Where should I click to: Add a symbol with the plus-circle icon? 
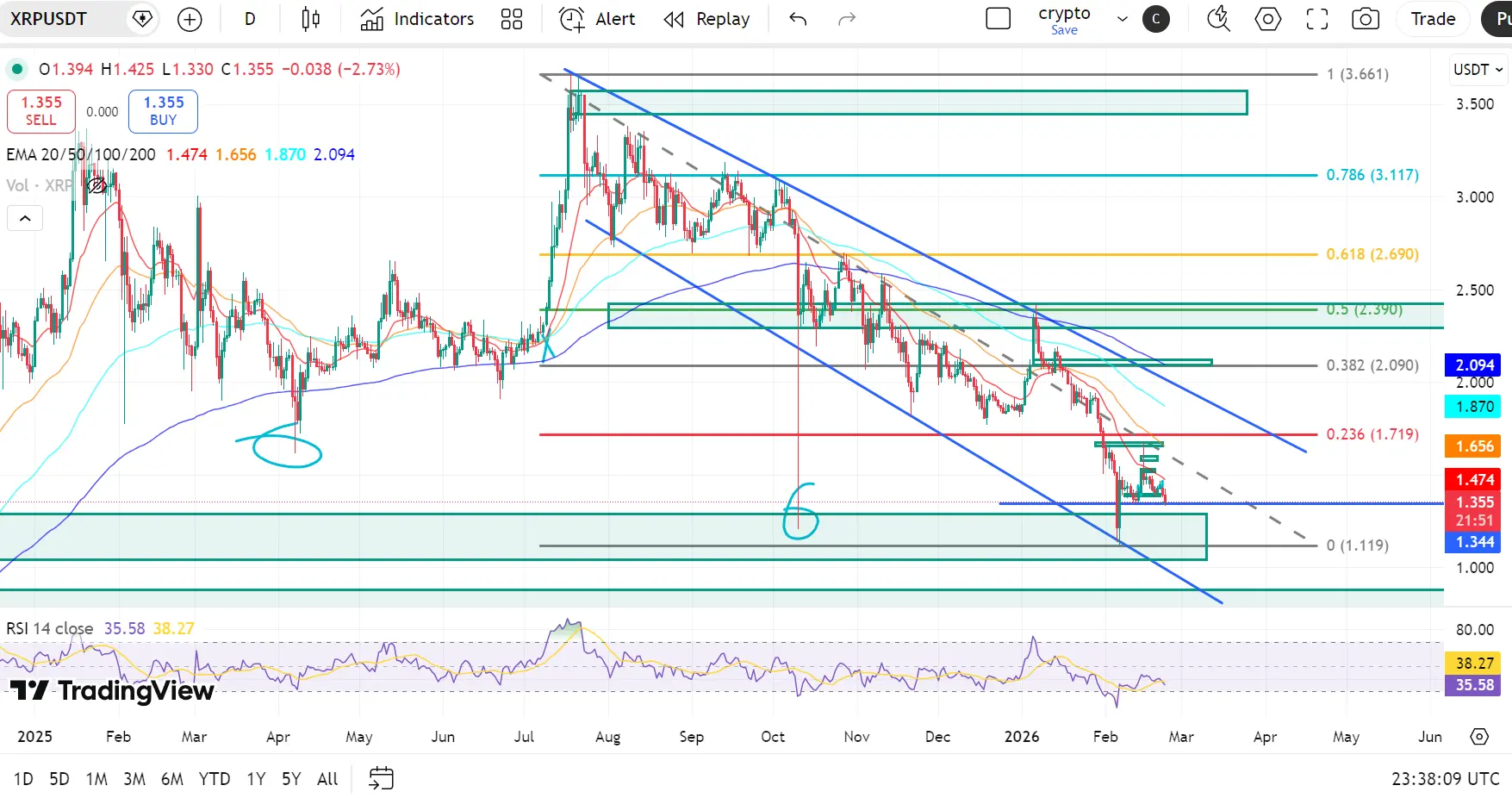[190, 19]
